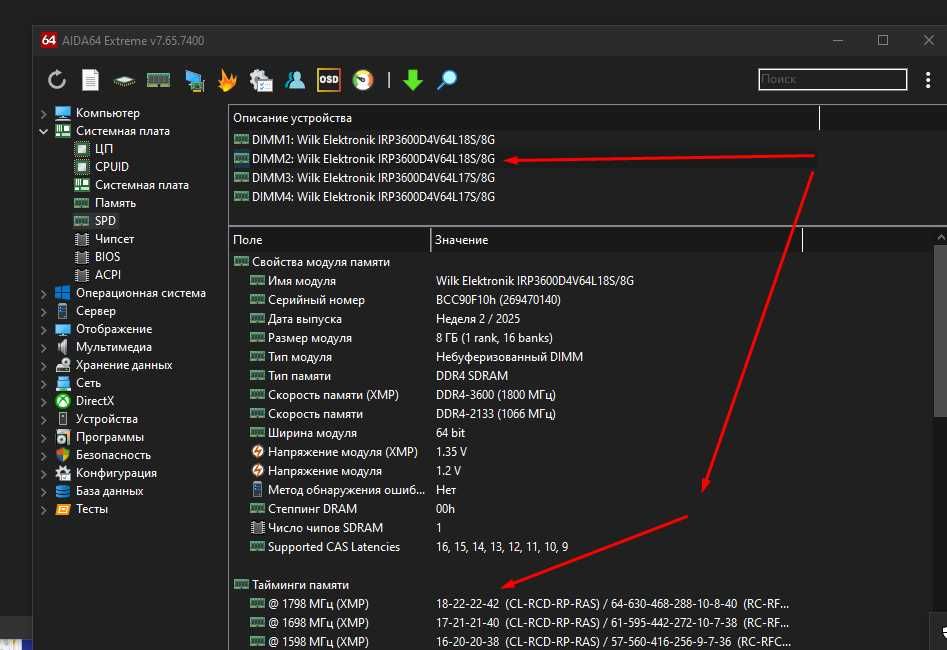Click the Размер модуля row

point(401,338)
